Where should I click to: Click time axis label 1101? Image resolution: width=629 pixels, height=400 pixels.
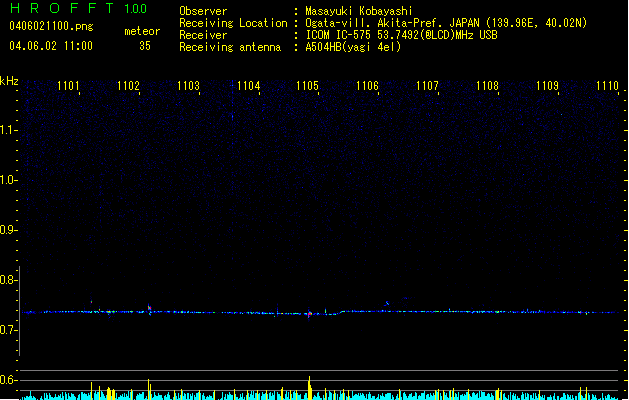pos(68,86)
